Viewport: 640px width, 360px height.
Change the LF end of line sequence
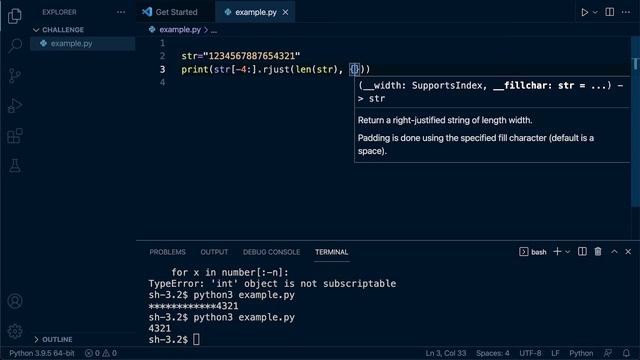click(556, 353)
